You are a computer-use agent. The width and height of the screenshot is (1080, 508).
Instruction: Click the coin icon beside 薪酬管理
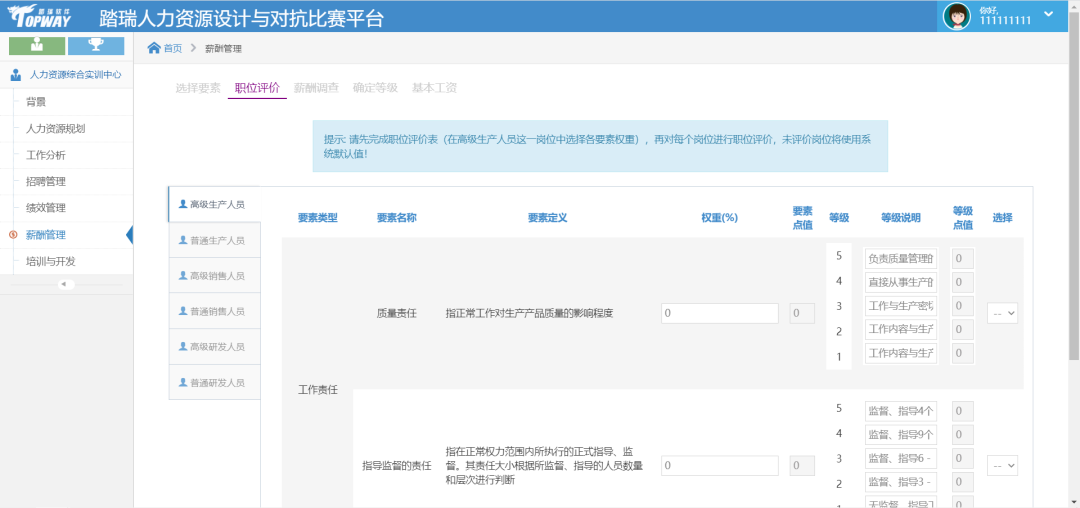(x=13, y=235)
